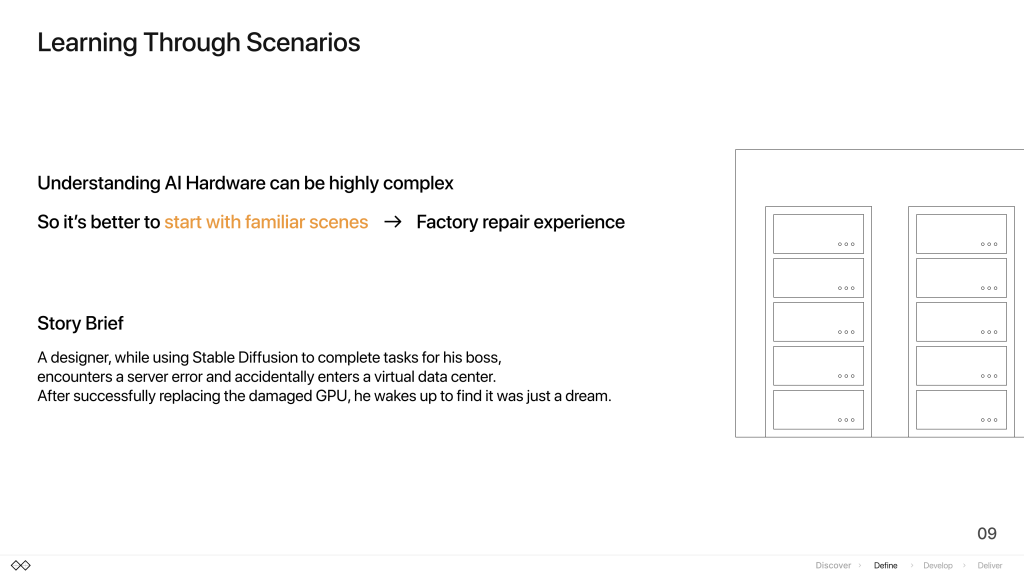Click the chevron after Discover
Screen dimensions: 1024x576
point(860,566)
